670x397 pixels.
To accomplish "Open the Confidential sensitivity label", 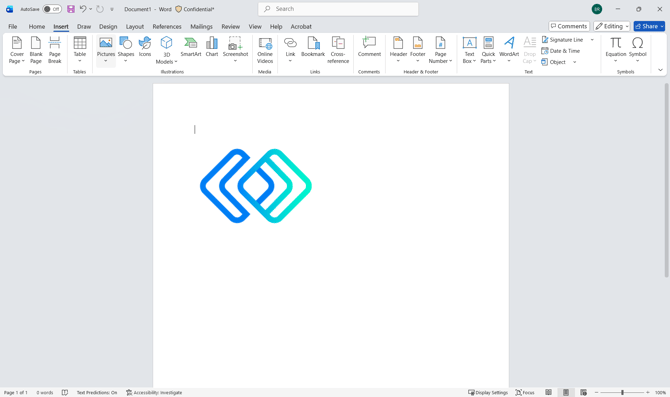I will tap(195, 9).
